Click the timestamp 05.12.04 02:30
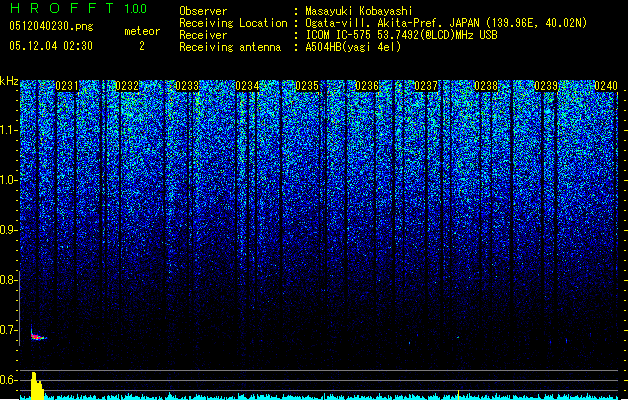 51,46
